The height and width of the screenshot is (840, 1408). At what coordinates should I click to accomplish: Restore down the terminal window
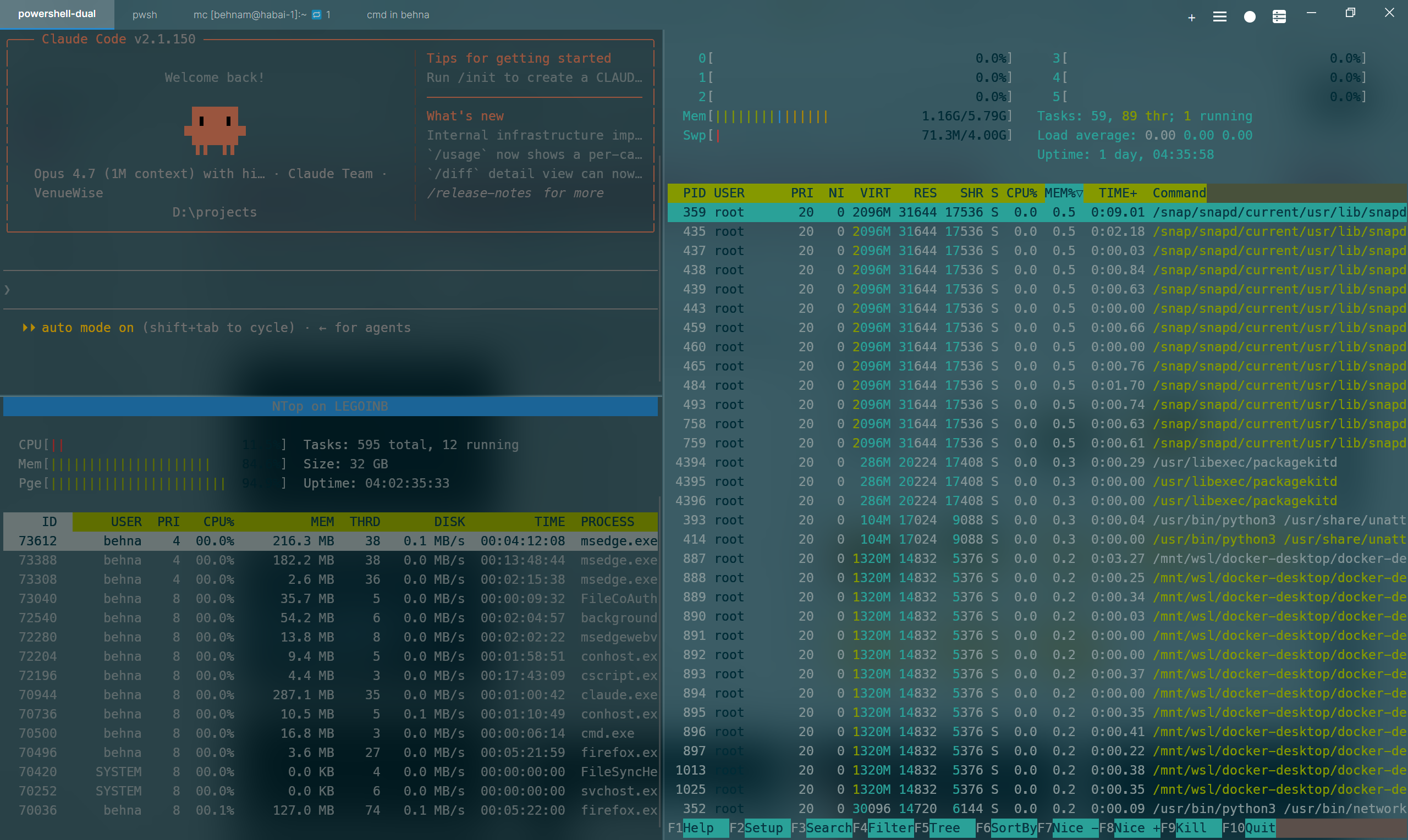click(x=1350, y=13)
